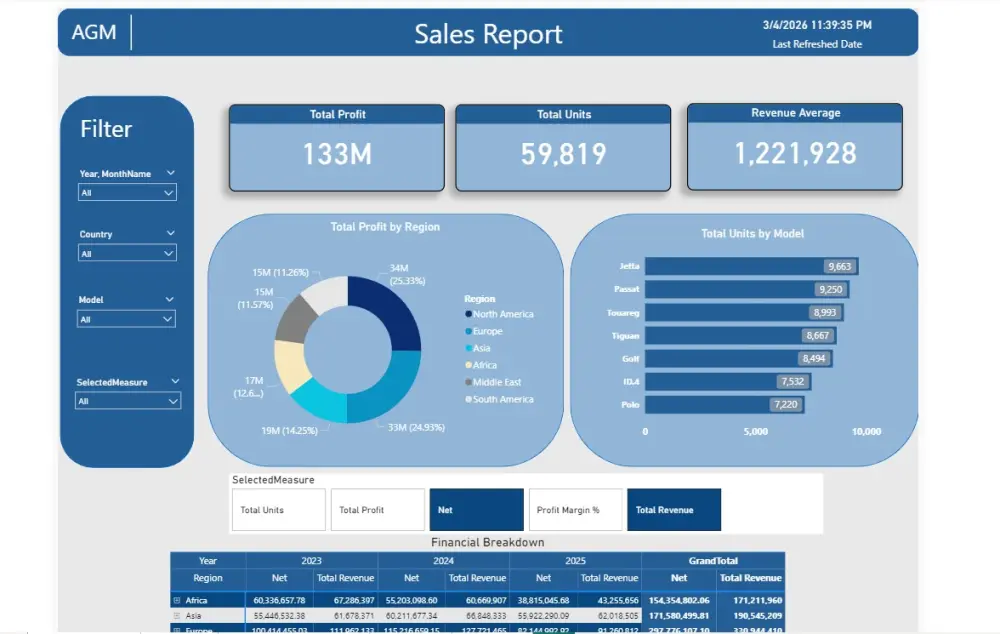Select the Tiguan bar in Total Units chart
The image size is (1000, 634).
[x=740, y=335]
